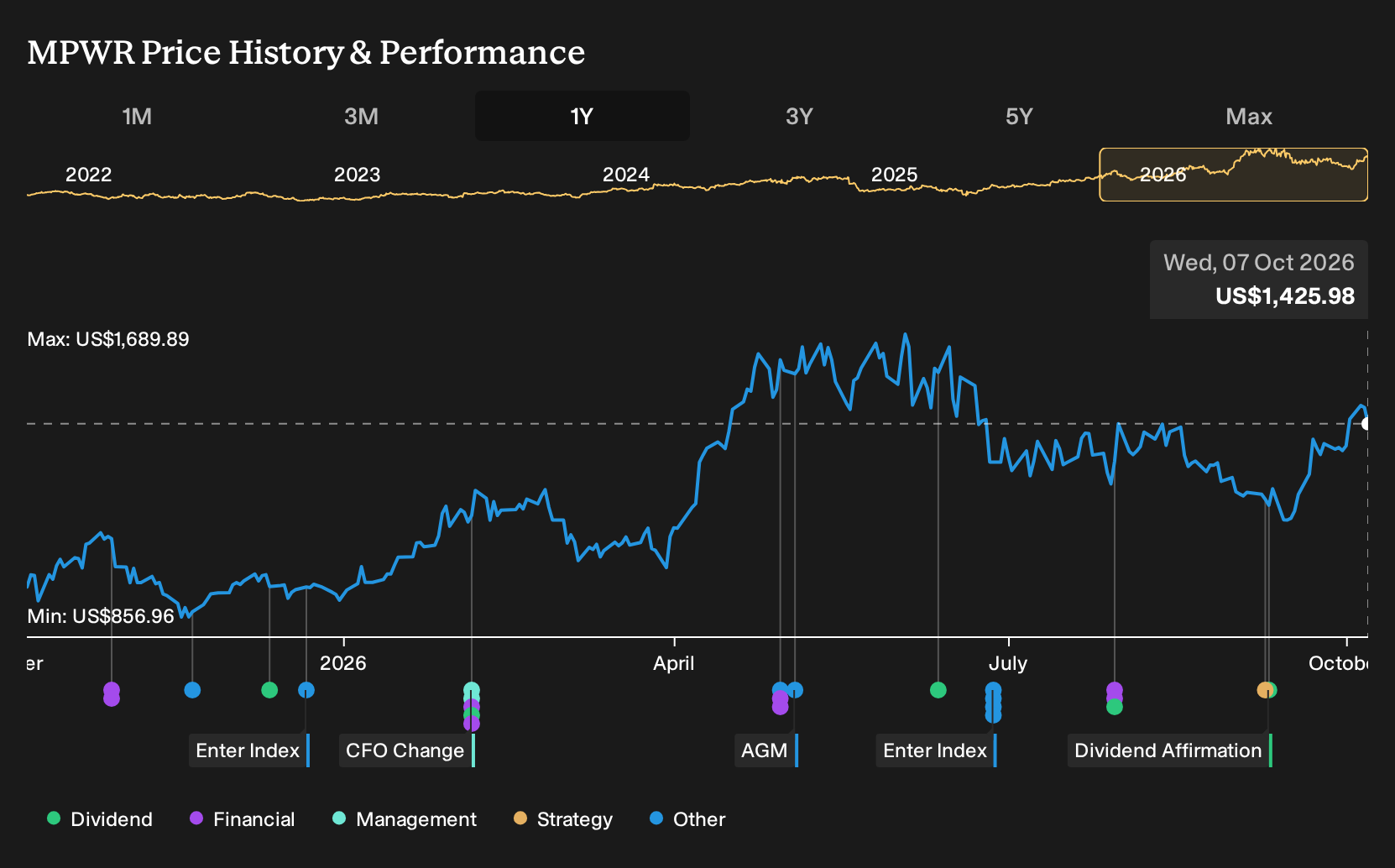Click the highlighted 2026 range selector window
Viewport: 1395px width, 868px height.
pos(1234,175)
